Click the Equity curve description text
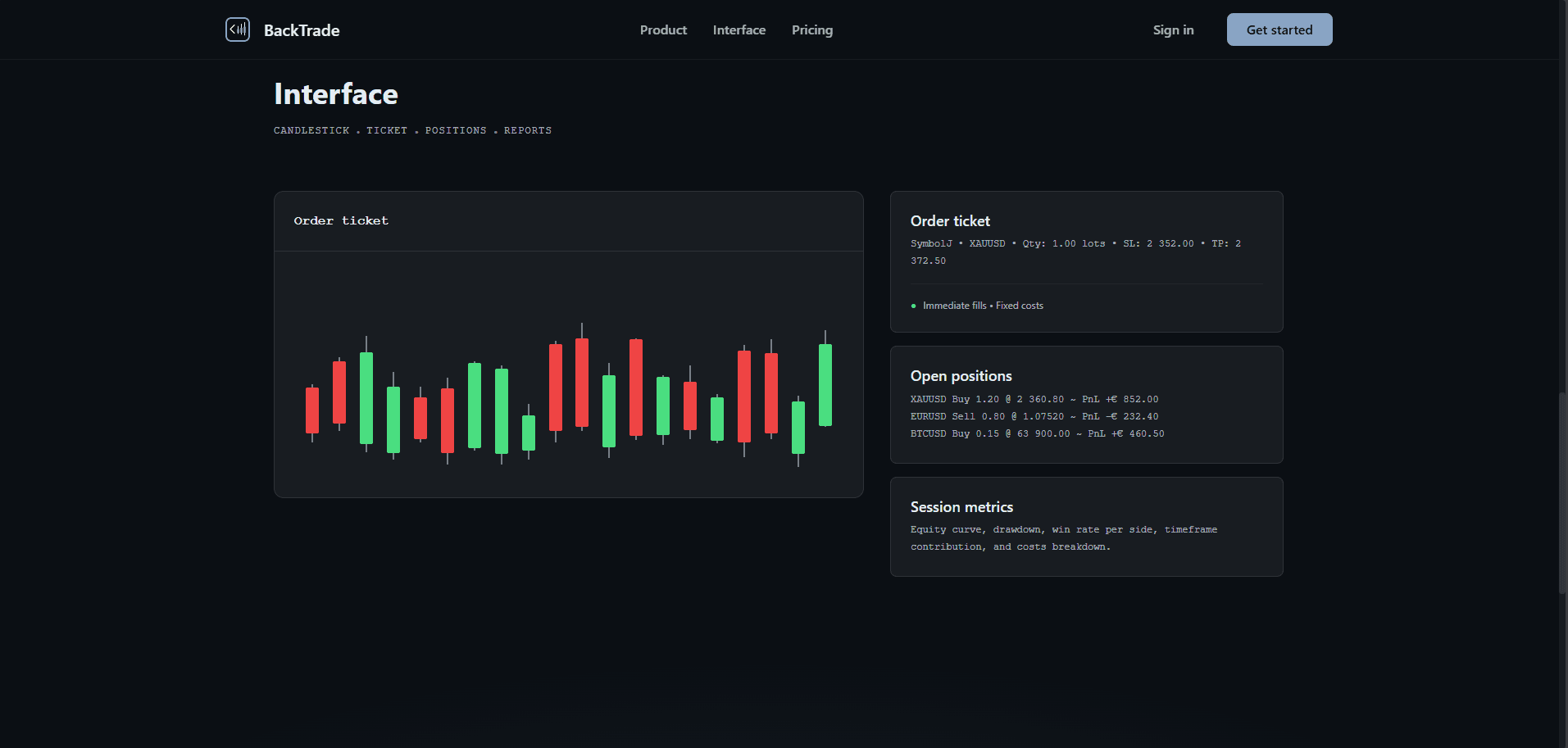The image size is (1568, 748). (1063, 538)
